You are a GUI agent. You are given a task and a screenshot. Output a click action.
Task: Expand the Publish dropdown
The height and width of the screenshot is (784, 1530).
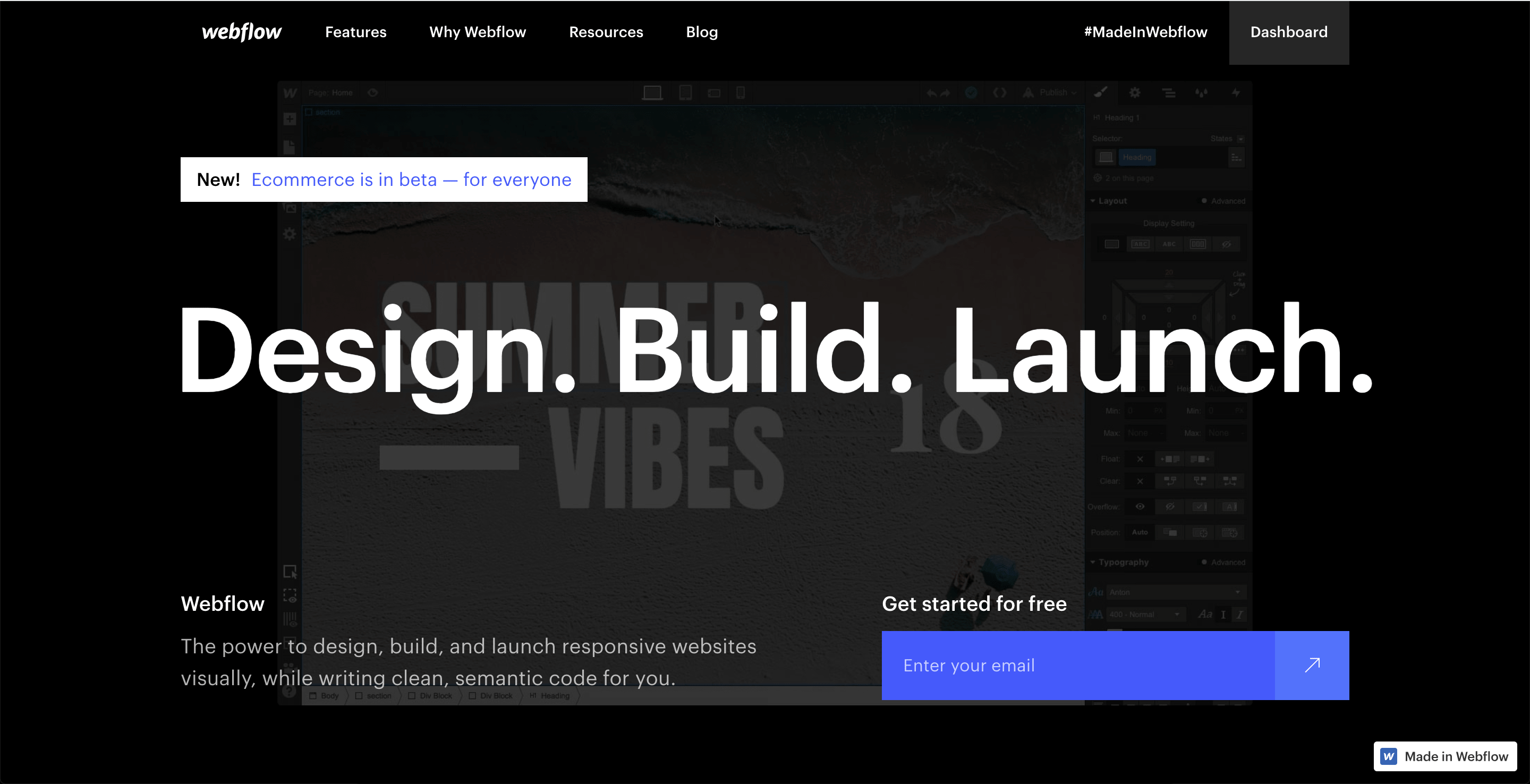tap(1073, 92)
